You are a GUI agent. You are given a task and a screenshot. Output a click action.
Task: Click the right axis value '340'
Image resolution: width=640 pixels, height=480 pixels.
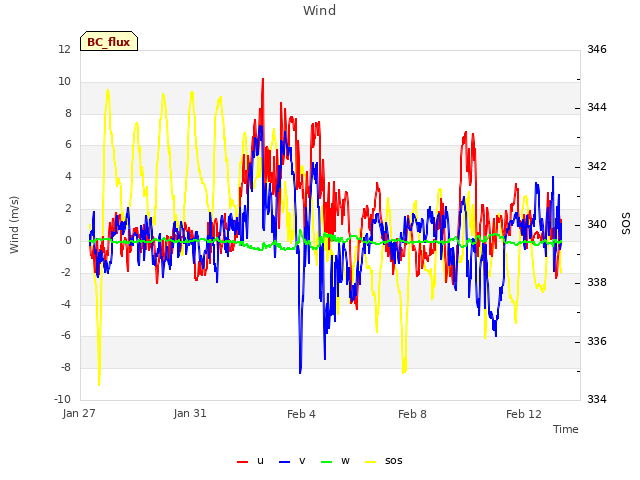(597, 224)
